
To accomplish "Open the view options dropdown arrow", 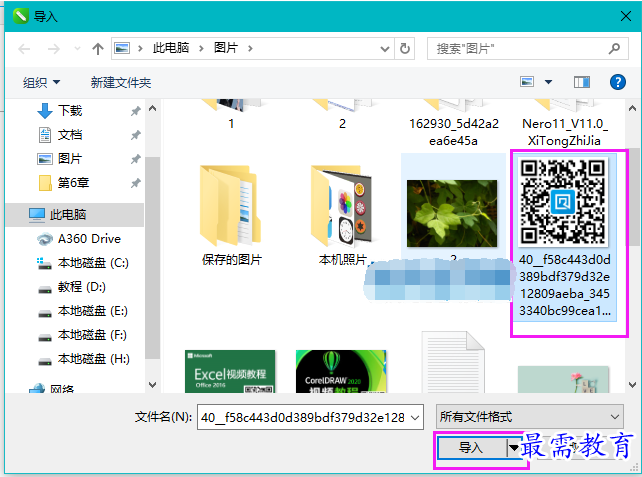I will point(548,82).
